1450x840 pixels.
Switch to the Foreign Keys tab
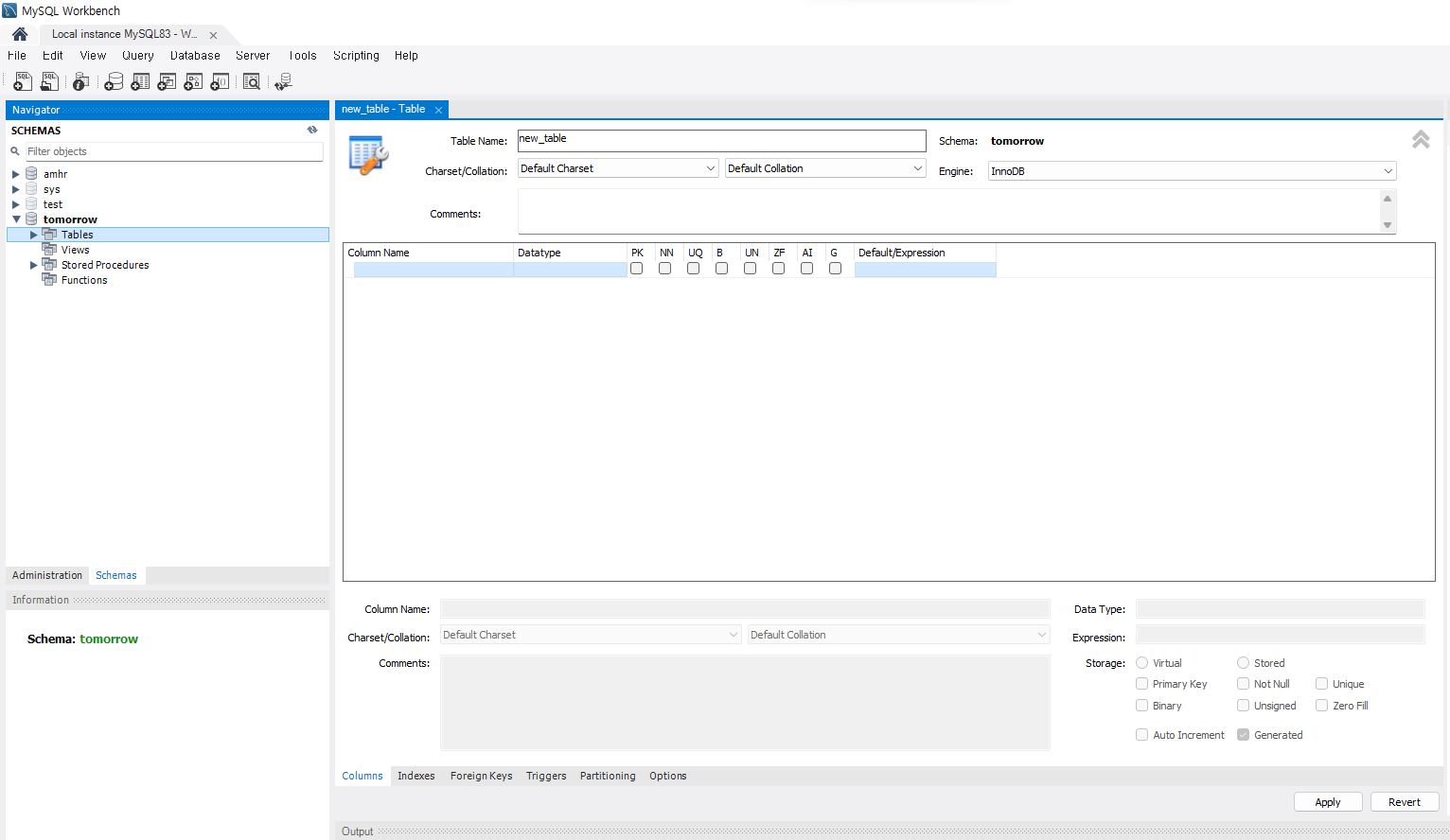[481, 776]
